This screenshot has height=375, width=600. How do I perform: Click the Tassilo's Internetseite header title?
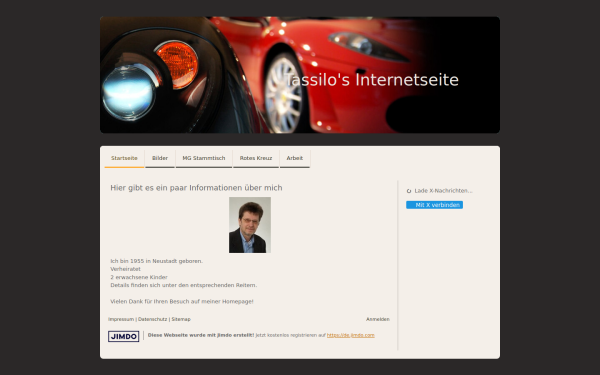[x=372, y=80]
